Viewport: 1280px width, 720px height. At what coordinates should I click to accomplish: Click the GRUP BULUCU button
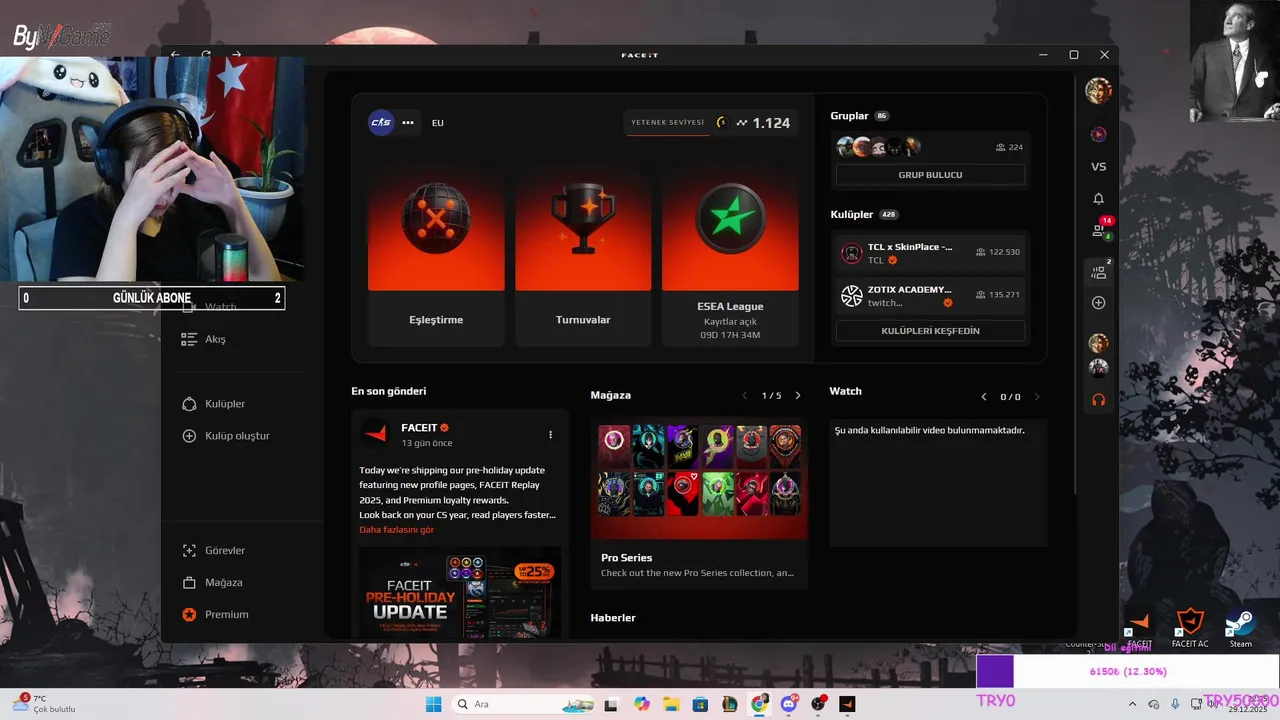[x=930, y=175]
